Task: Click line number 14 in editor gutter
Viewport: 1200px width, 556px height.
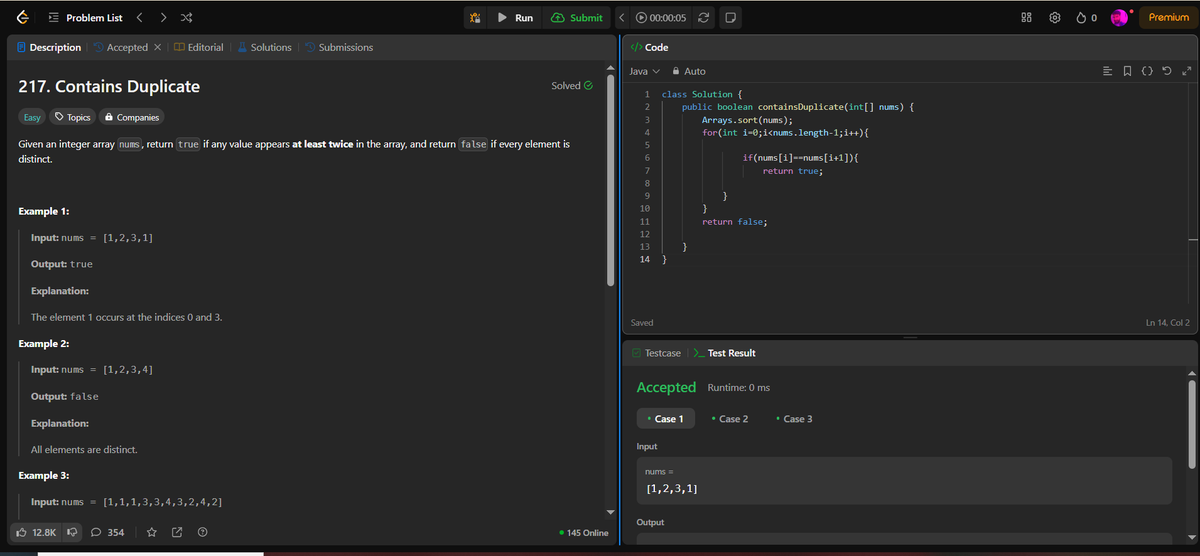Action: point(645,259)
